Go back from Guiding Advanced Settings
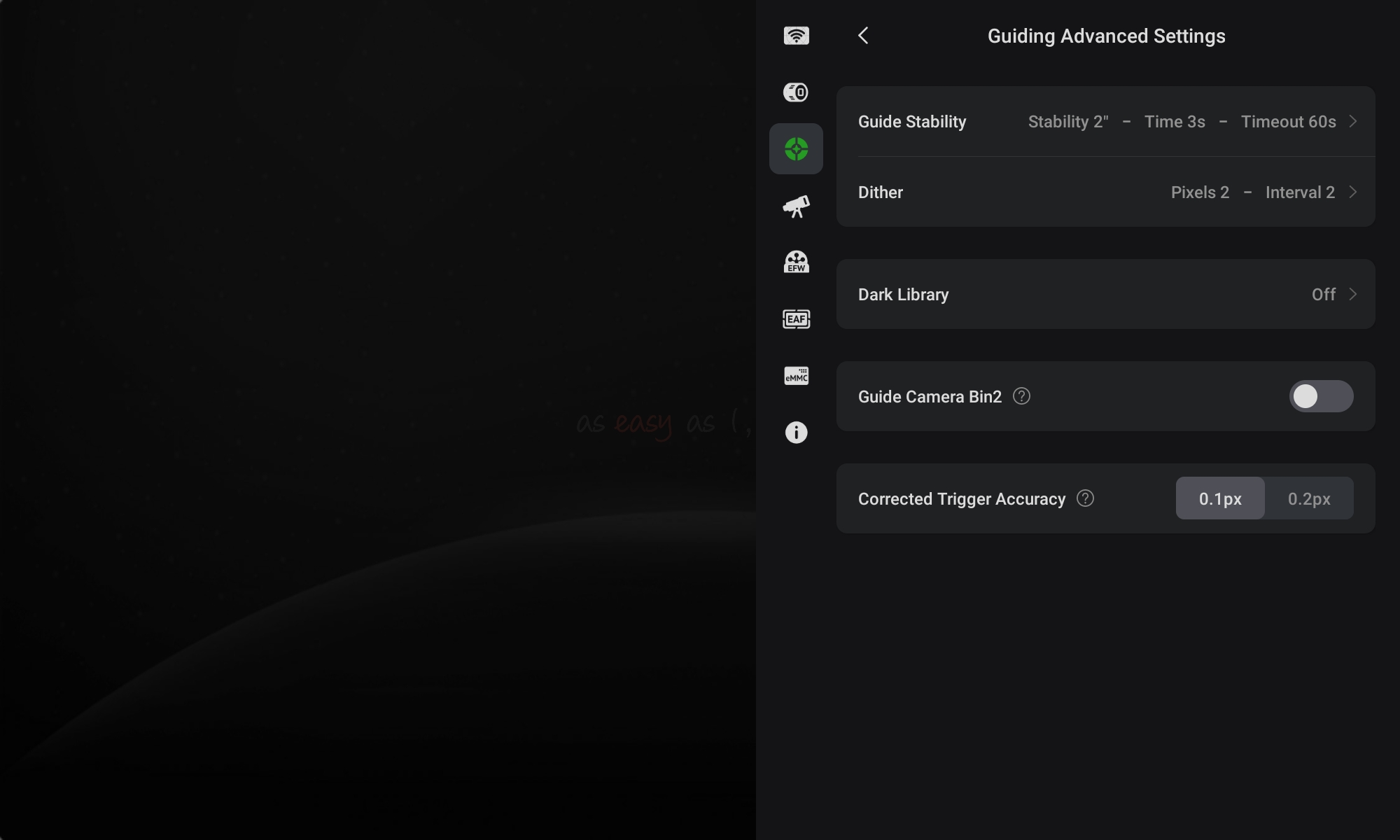Viewport: 1400px width, 840px height. click(863, 36)
